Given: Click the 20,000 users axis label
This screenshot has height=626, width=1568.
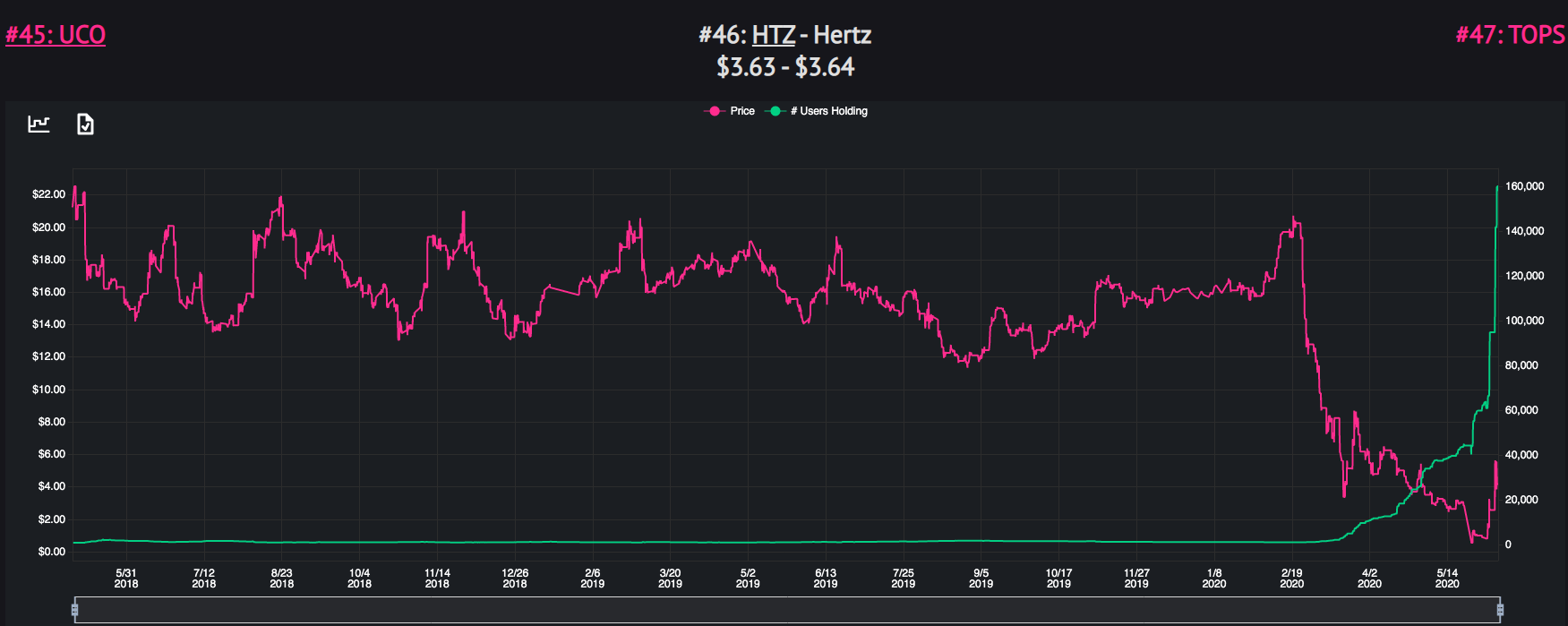Looking at the screenshot, I should pyautogui.click(x=1522, y=500).
